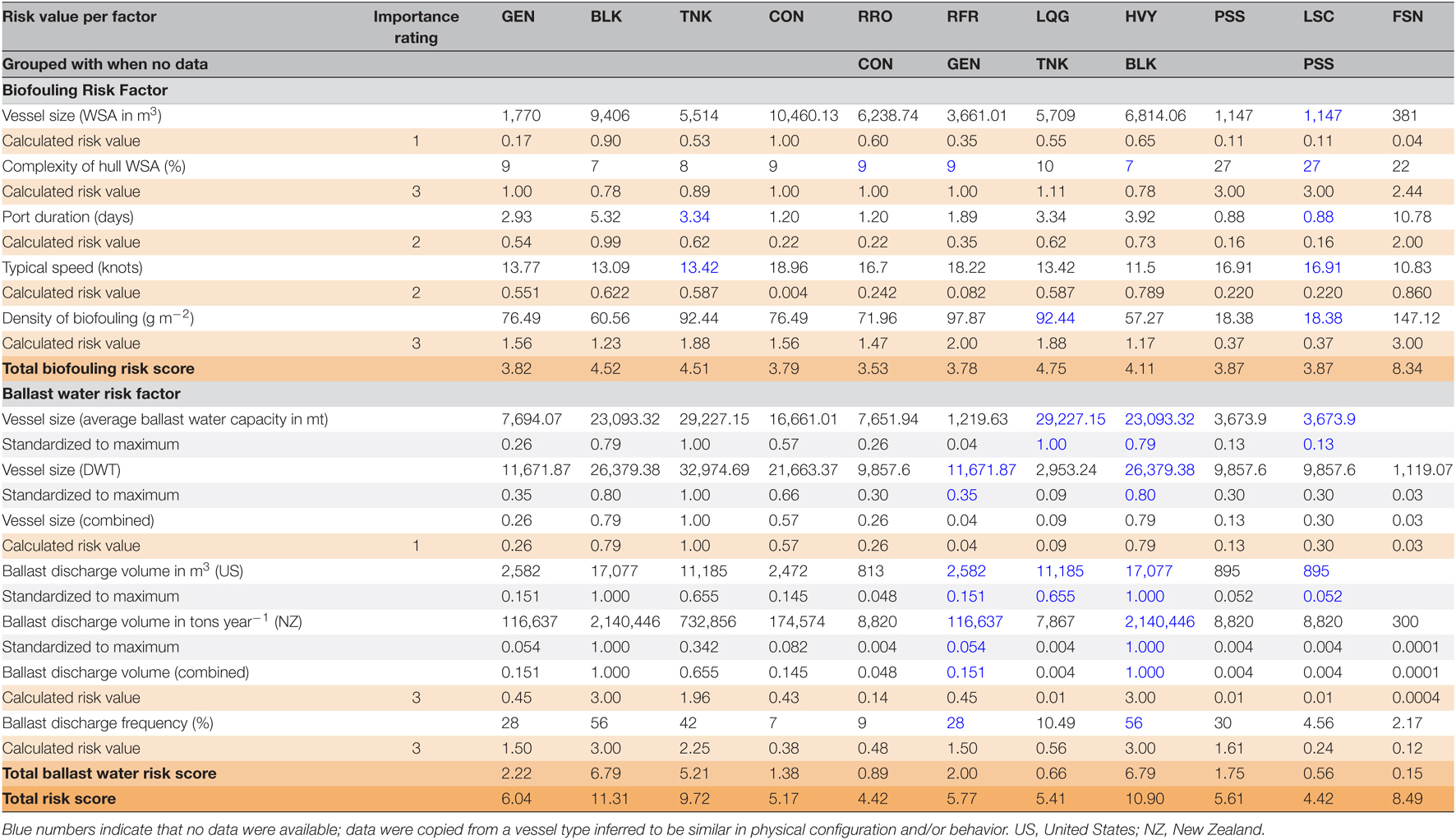Click the RRO vessel size value 6,238.74
Viewport: 1456px width, 840px height.
click(x=888, y=116)
